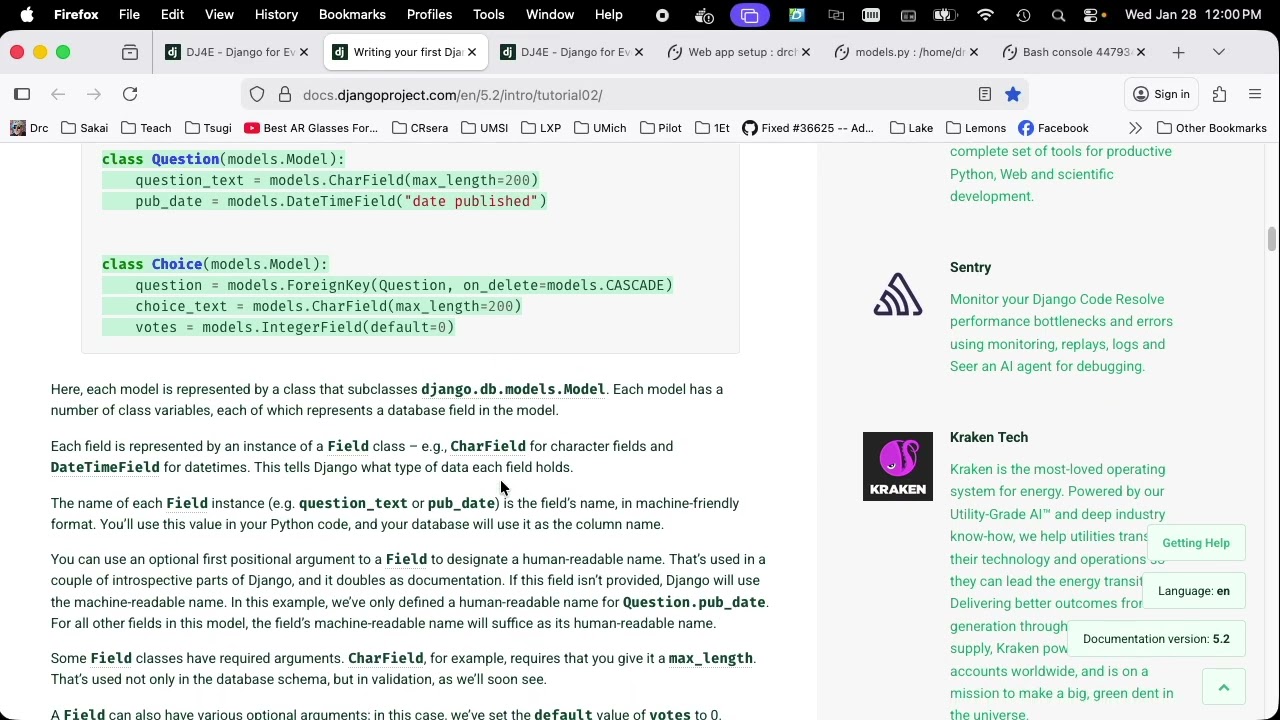Open the Tools menu
Viewport: 1280px width, 720px height.
click(x=488, y=15)
